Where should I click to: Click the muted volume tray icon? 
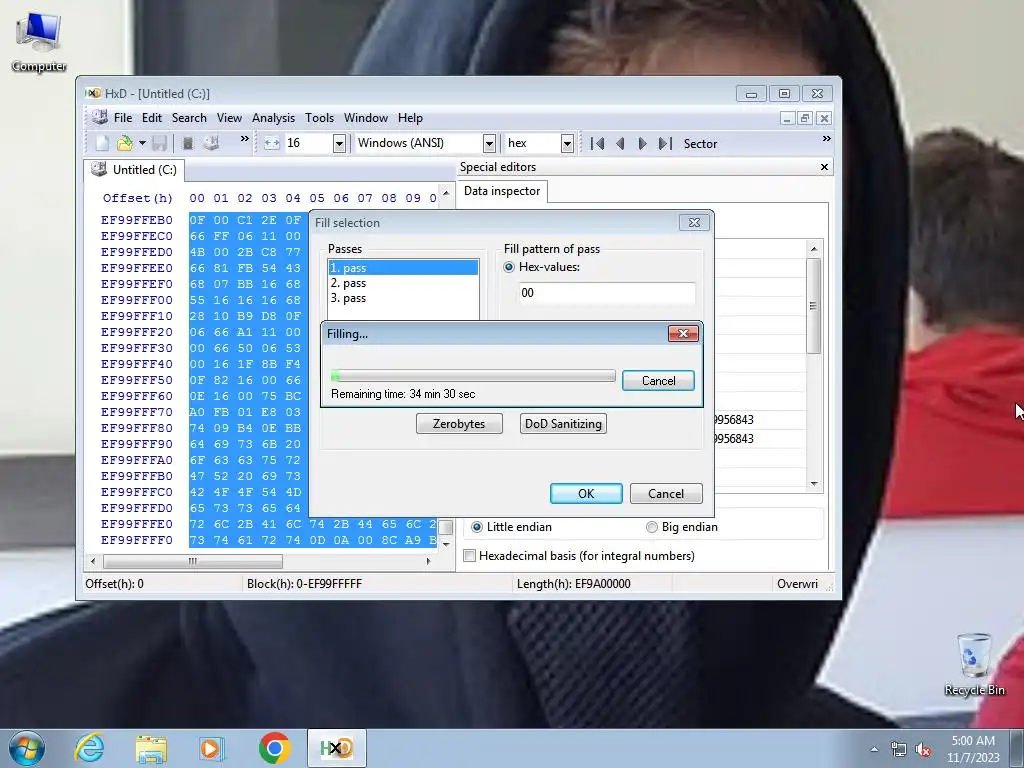tap(923, 750)
